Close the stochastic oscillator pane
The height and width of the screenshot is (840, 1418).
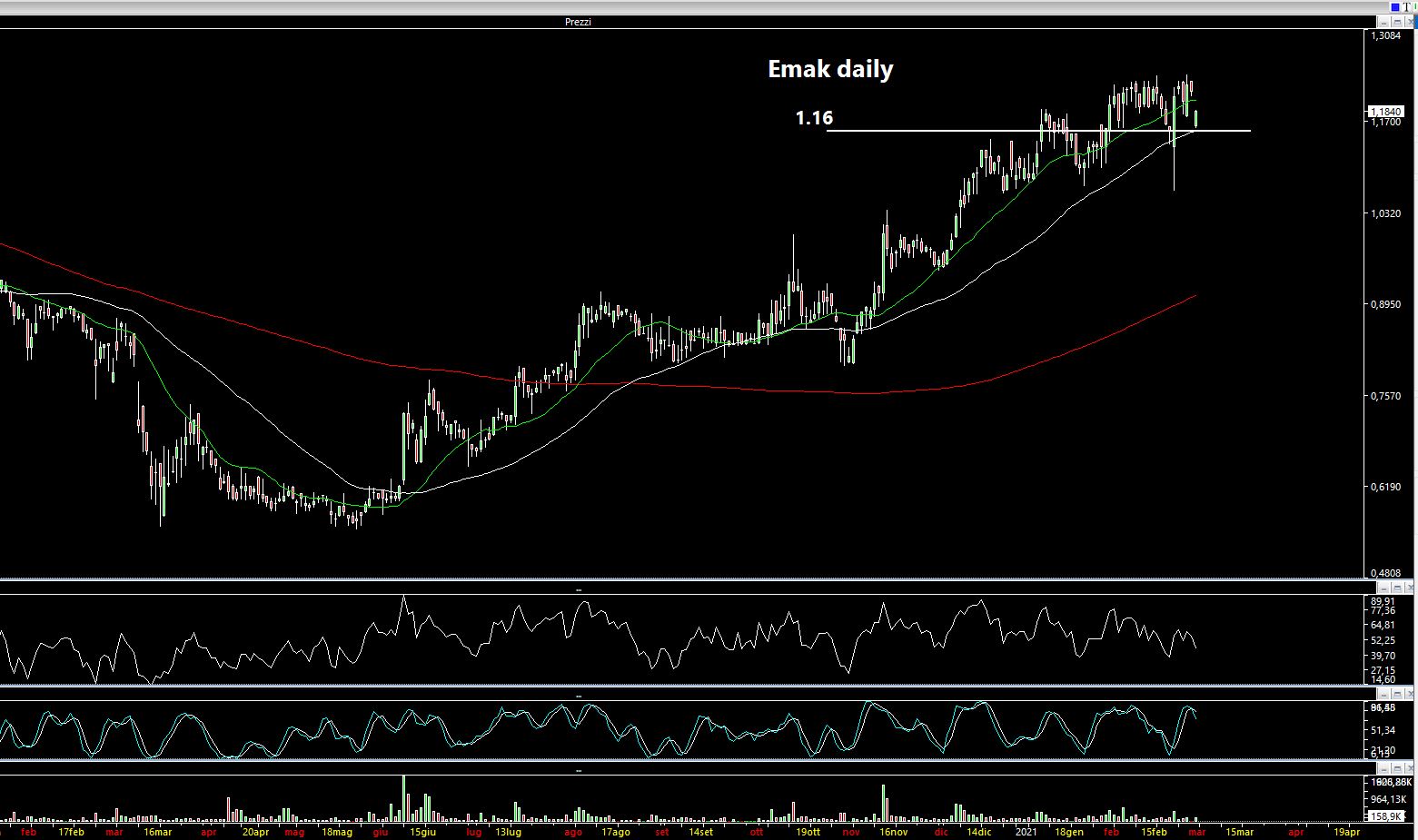pos(1409,694)
